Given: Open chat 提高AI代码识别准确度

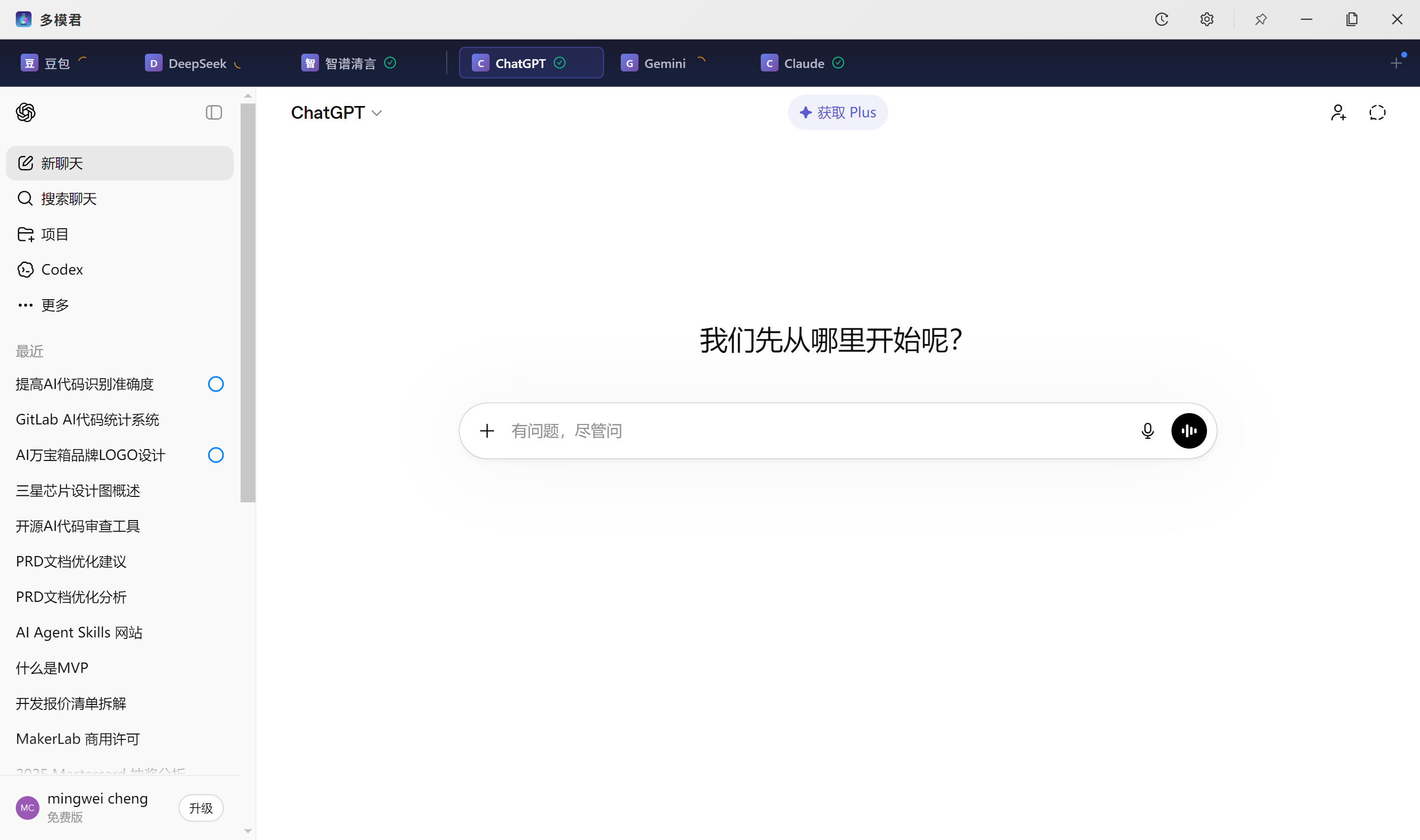Looking at the screenshot, I should [119, 384].
